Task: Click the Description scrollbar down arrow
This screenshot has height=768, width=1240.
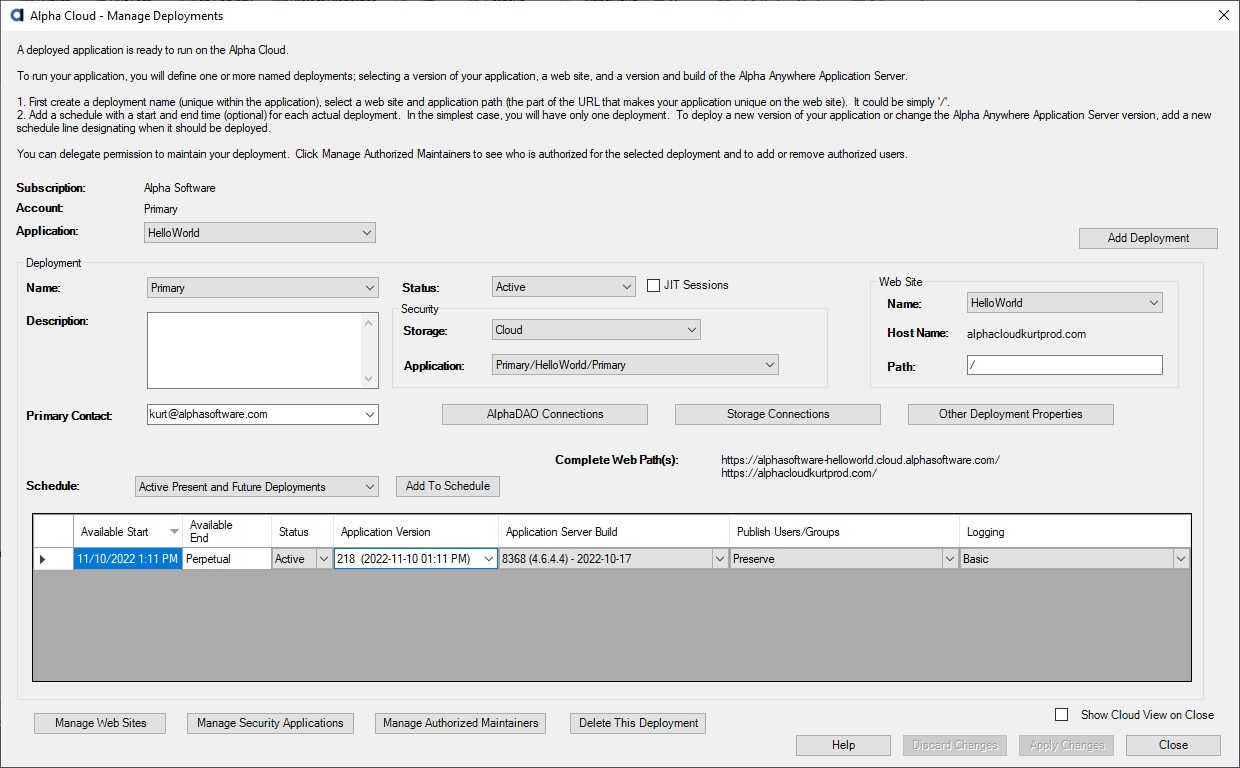Action: [x=370, y=379]
